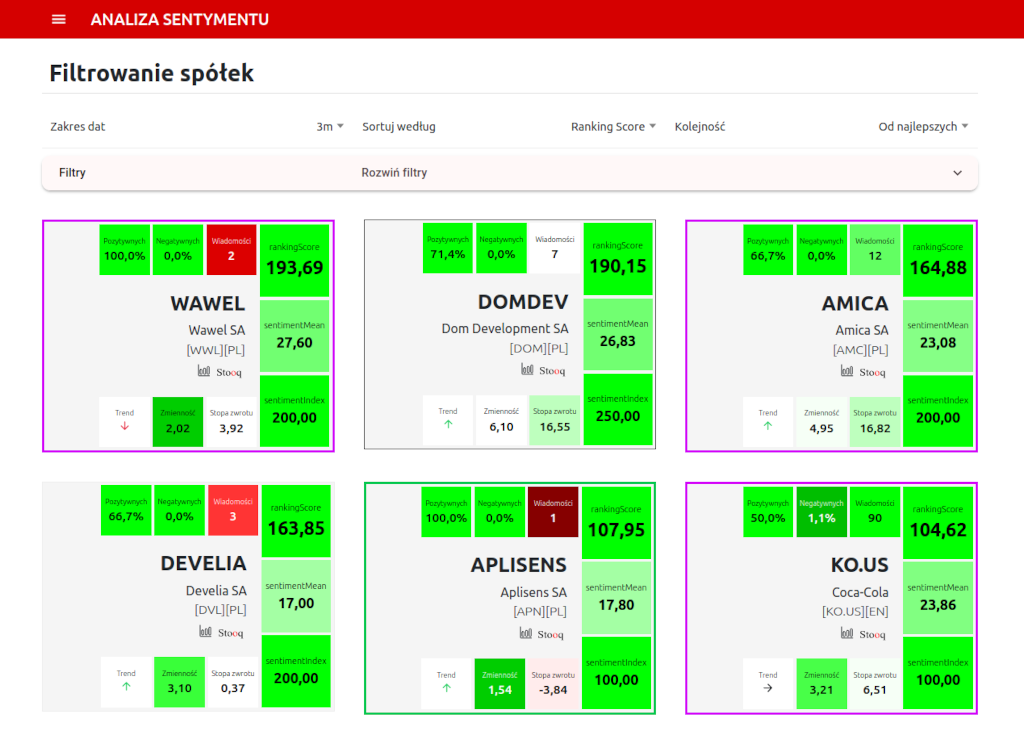Viewport: 1024px width, 735px height.
Task: Open the date range dropdown showing 3m
Action: pos(330,127)
